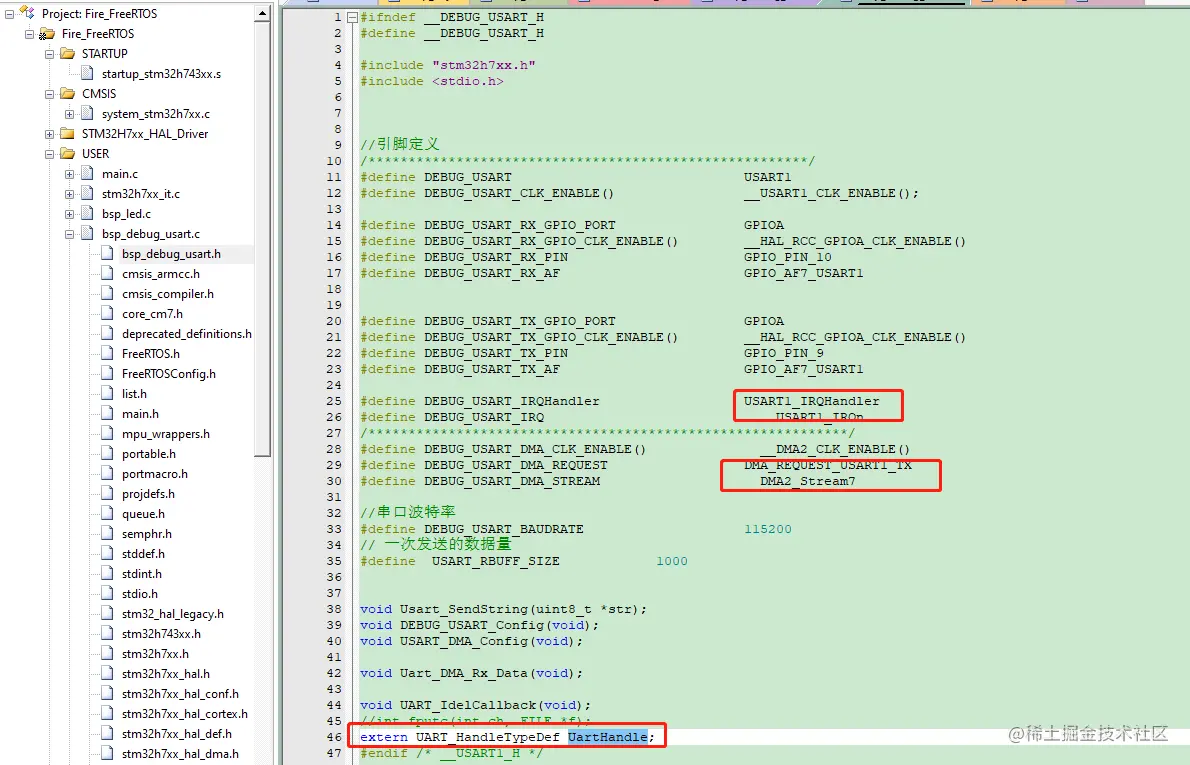Image resolution: width=1190 pixels, height=765 pixels.
Task: Click the cmsis_compiler.h file icon
Action: tap(107, 293)
